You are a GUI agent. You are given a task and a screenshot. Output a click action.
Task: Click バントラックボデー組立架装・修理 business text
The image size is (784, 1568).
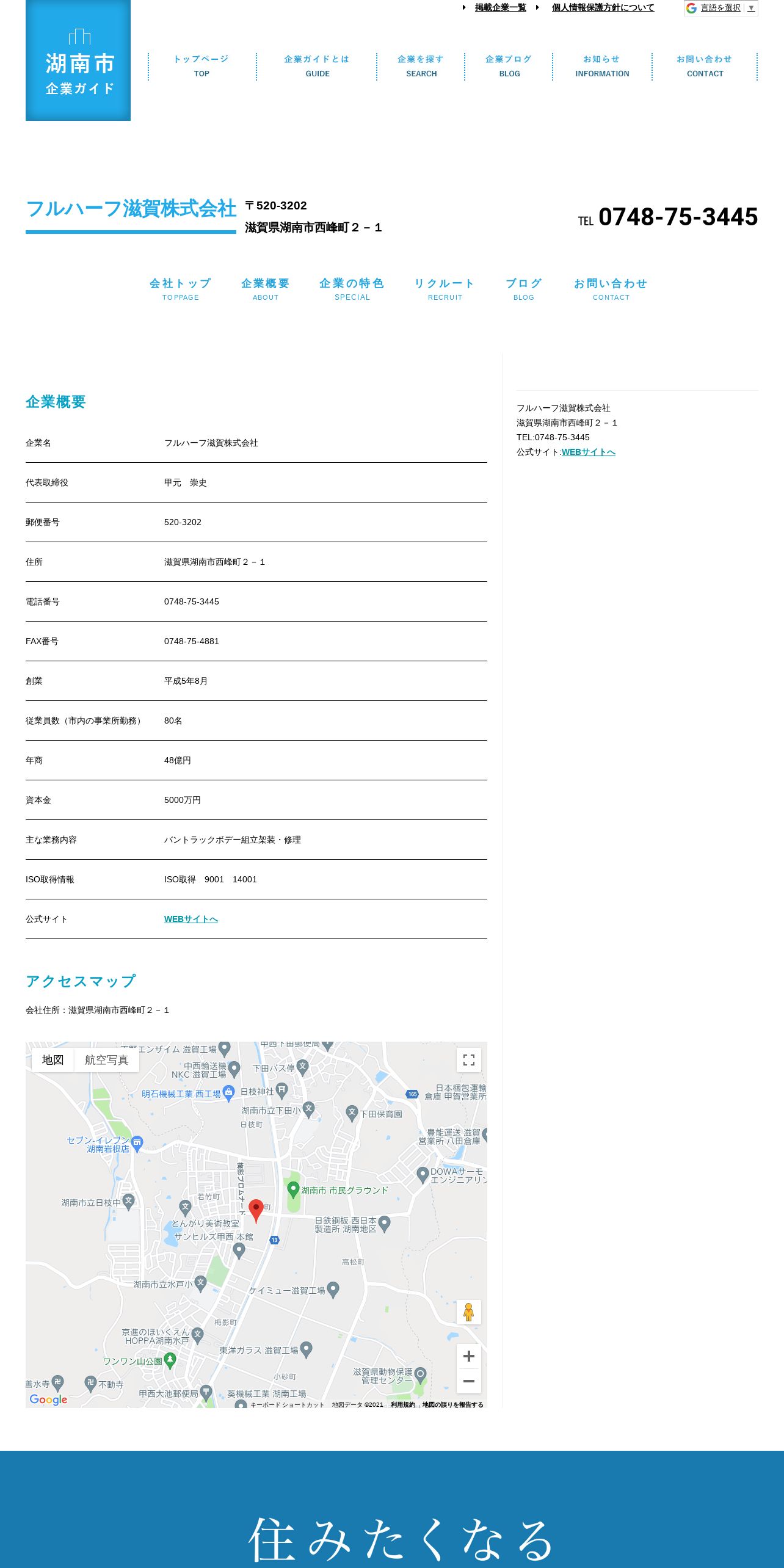233,840
